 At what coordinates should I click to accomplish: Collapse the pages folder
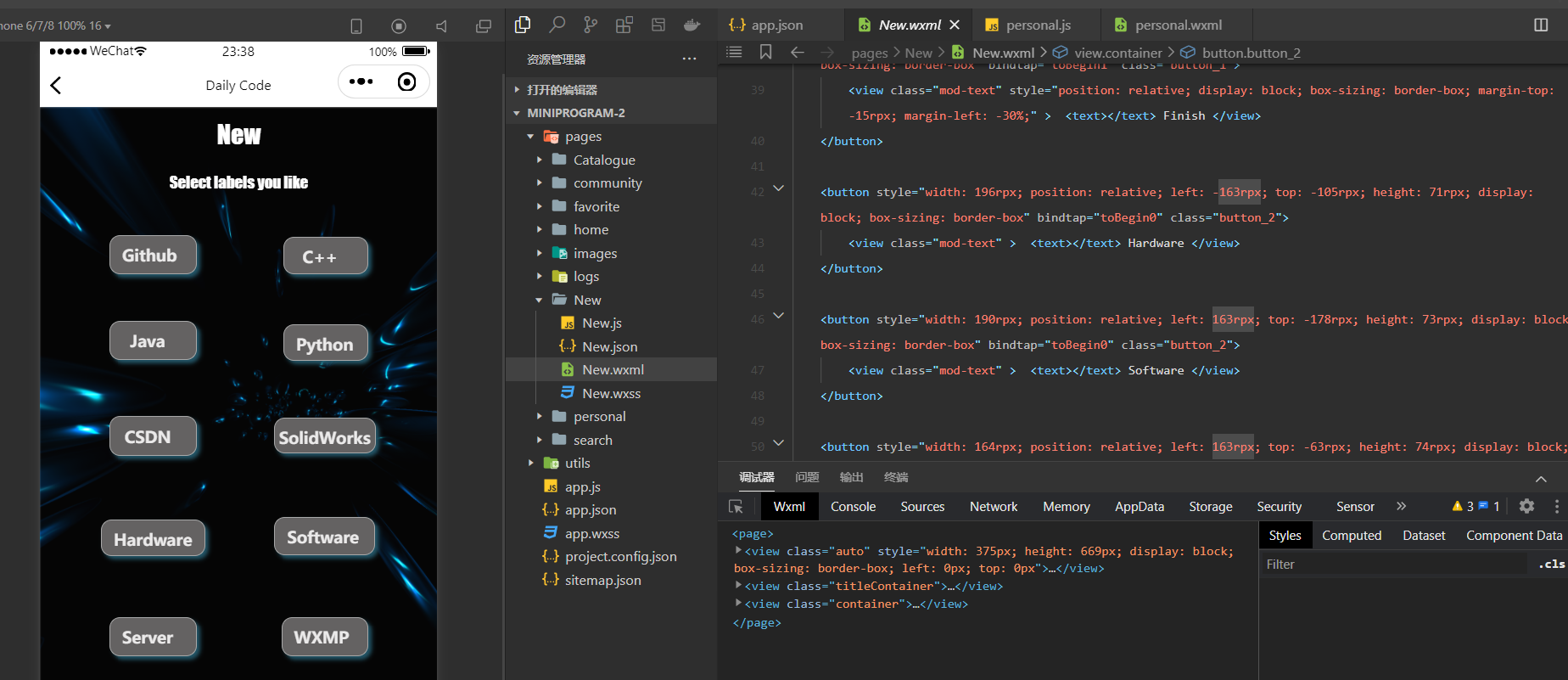pyautogui.click(x=530, y=136)
